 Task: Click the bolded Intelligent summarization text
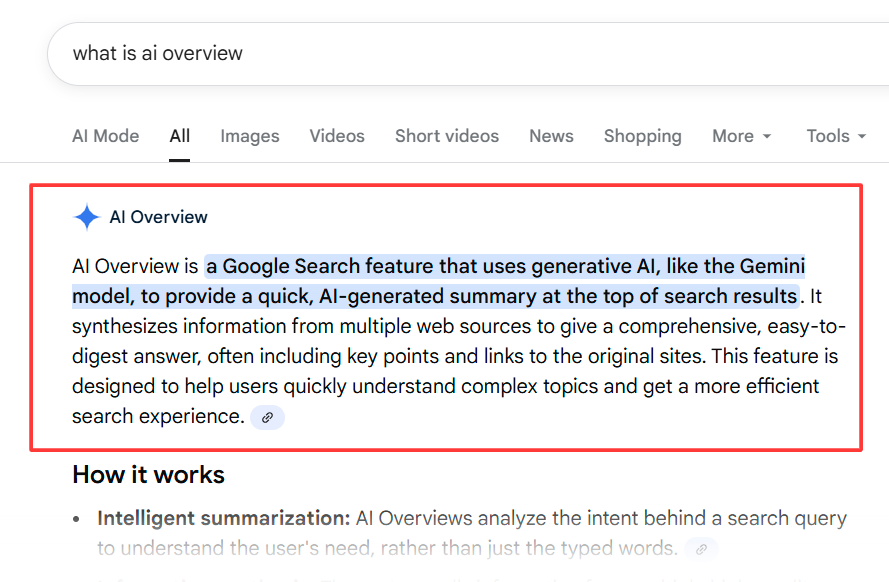click(x=222, y=518)
